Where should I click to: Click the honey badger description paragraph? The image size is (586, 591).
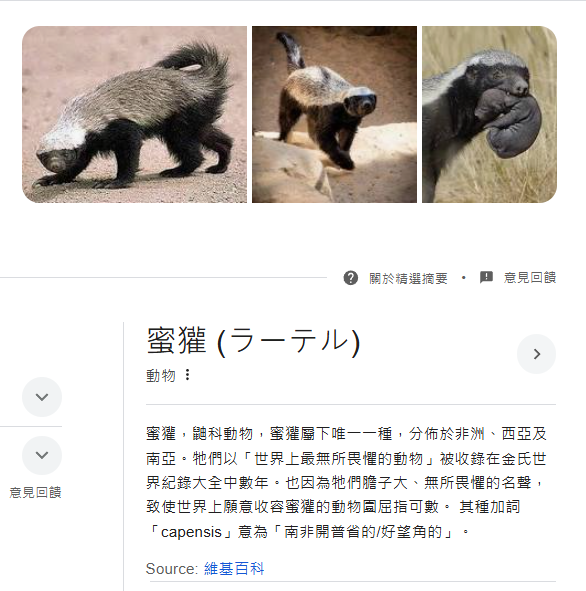click(346, 482)
